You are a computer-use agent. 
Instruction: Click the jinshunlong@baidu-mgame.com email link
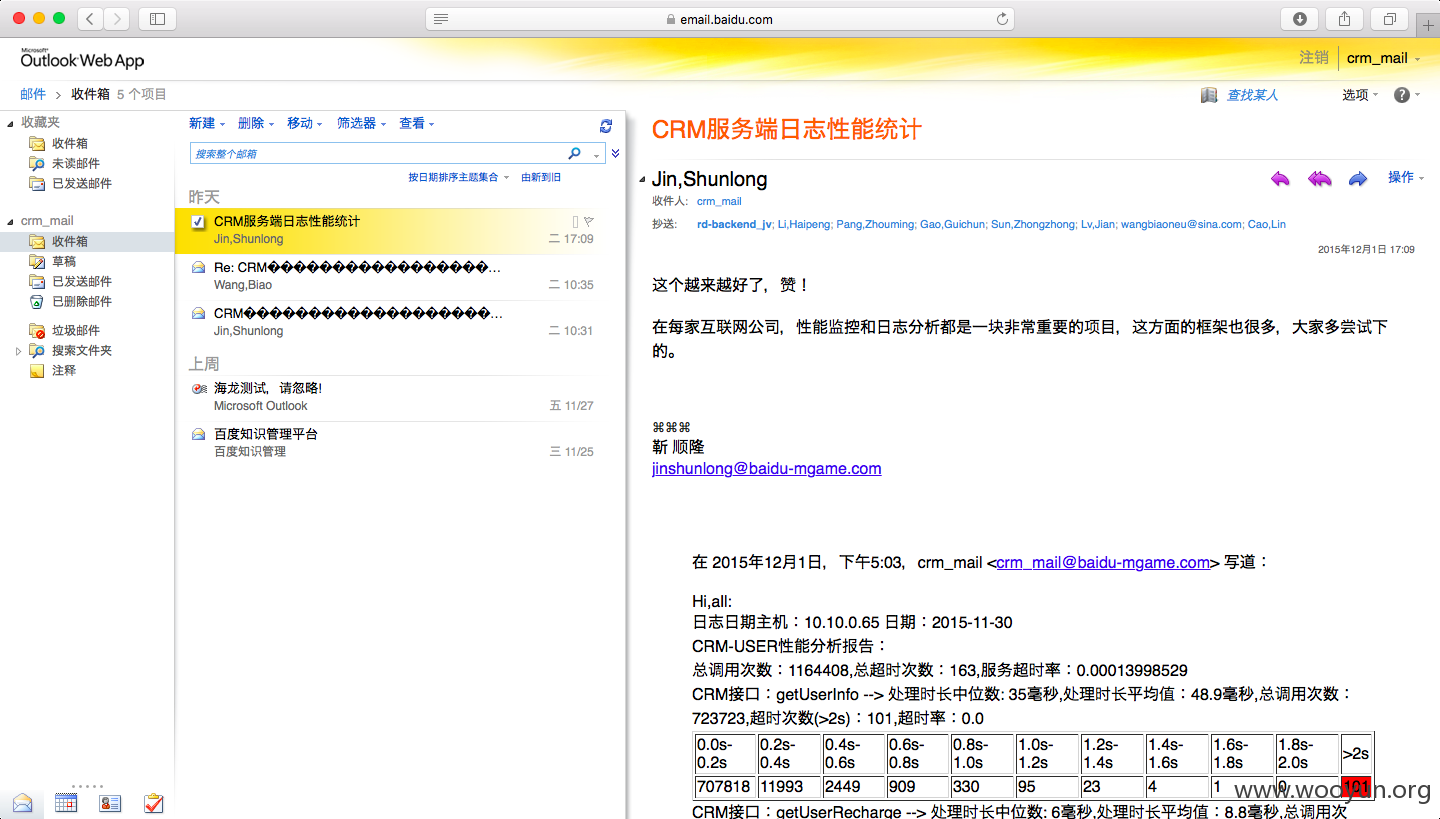[767, 468]
